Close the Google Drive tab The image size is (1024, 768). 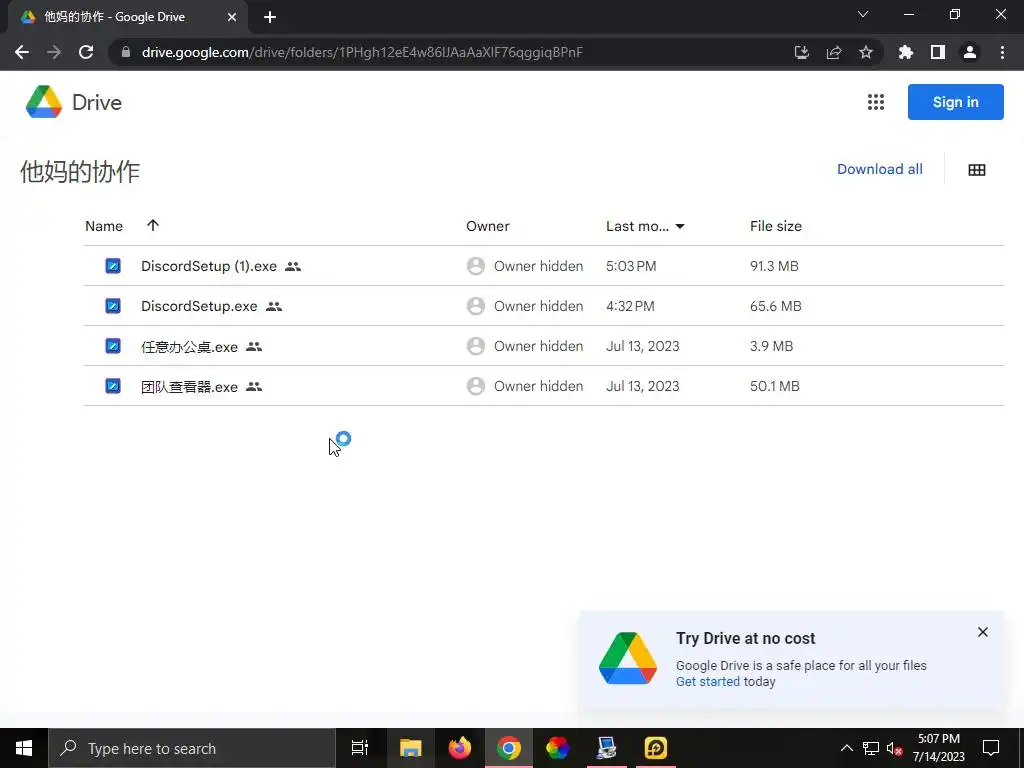pyautogui.click(x=232, y=18)
